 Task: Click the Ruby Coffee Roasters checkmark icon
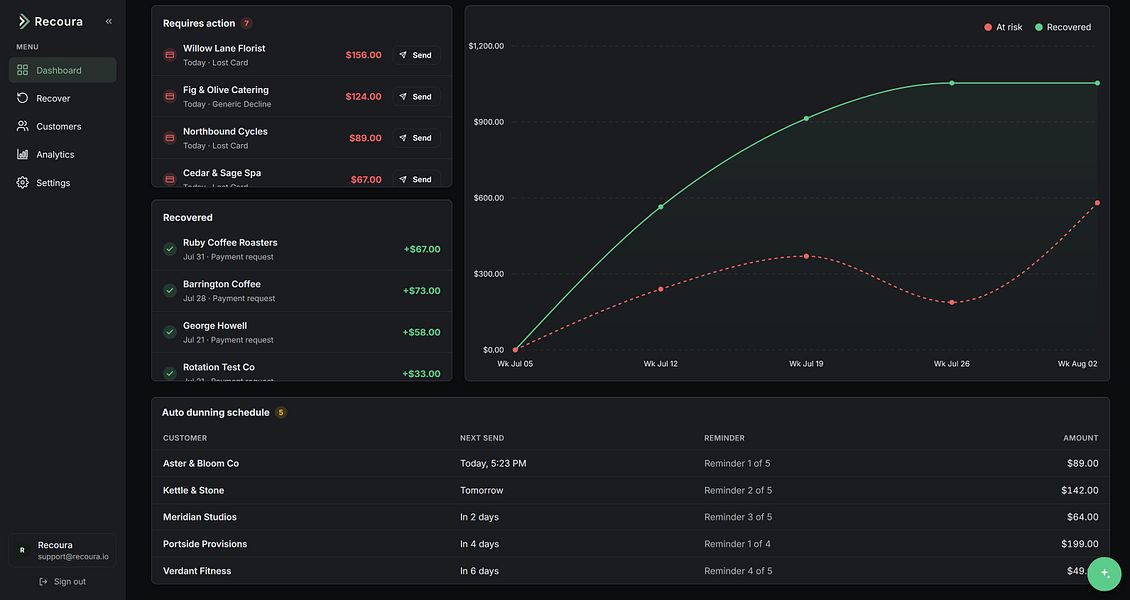[x=170, y=249]
